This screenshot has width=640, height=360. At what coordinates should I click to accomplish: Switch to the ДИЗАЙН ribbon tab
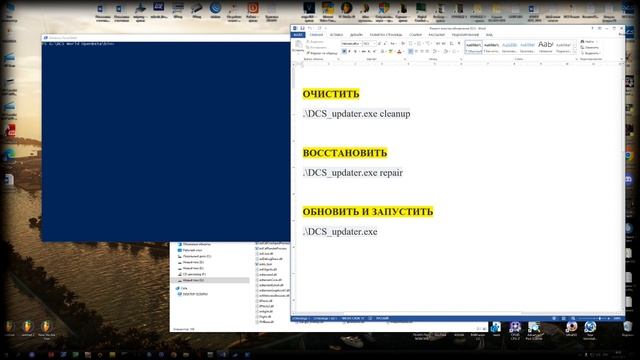click(356, 35)
